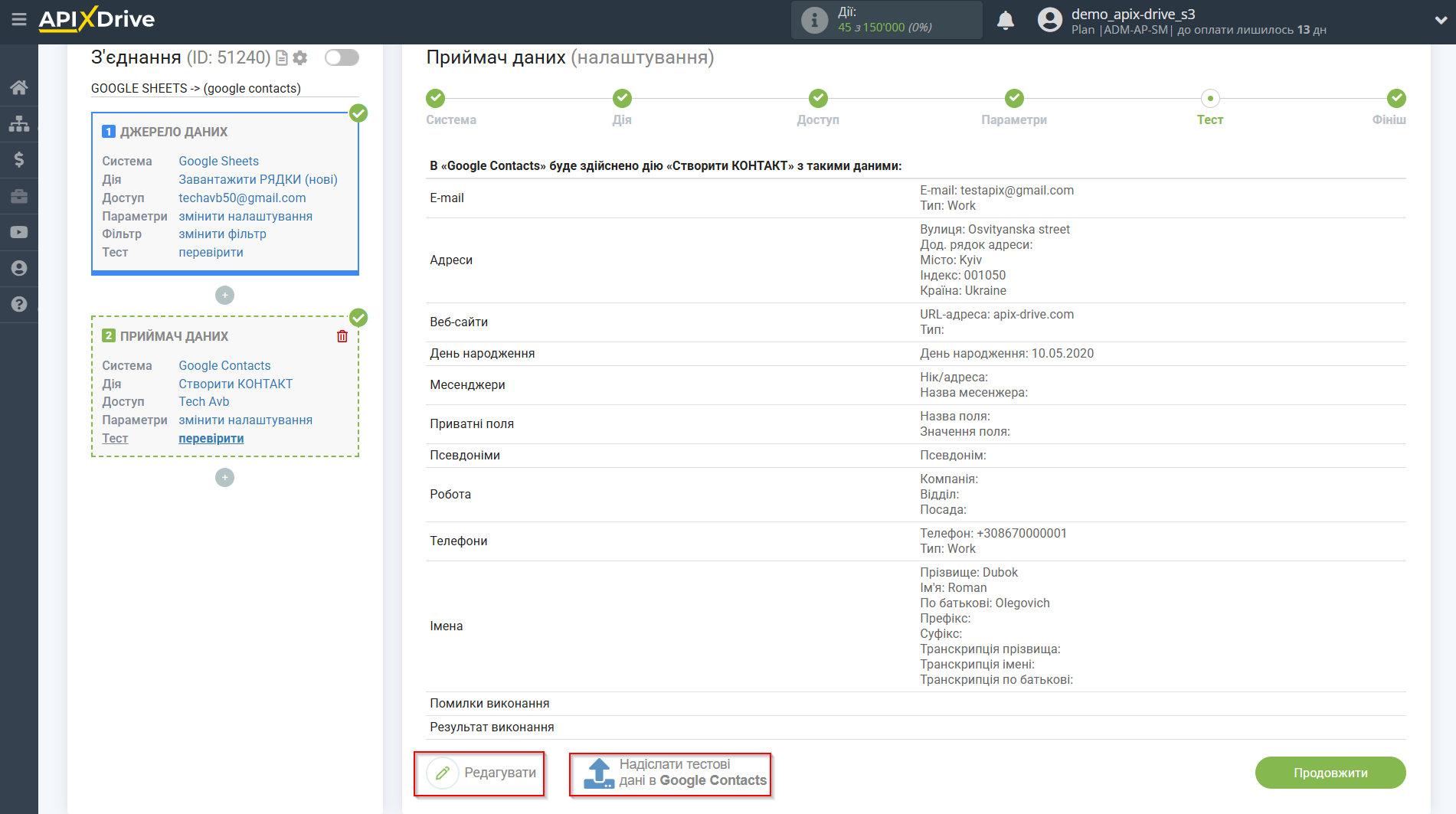This screenshot has height=814, width=1456.
Task: Open the billing dollar icon
Action: pos(19,159)
